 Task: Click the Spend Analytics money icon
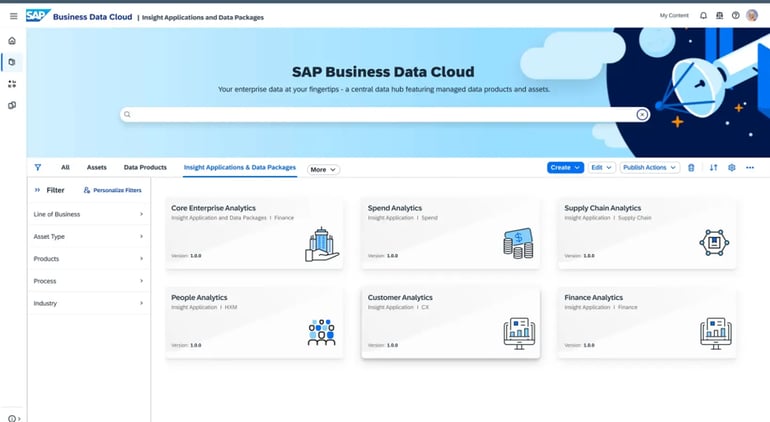point(518,243)
